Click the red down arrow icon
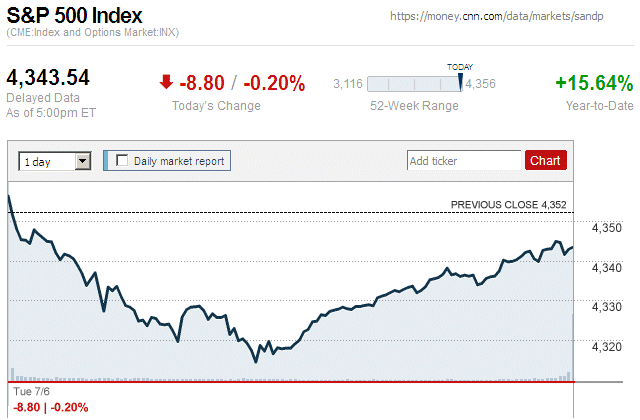This screenshot has width=640, height=420. (167, 83)
